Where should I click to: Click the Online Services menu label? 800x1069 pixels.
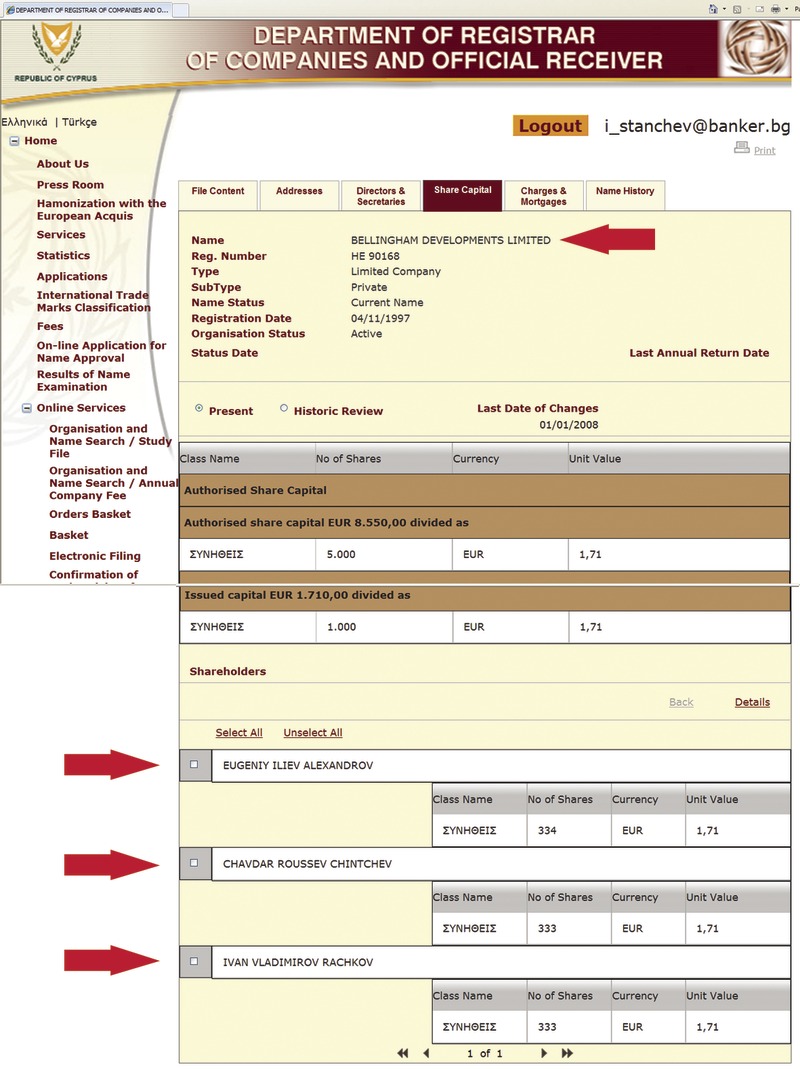pos(81,408)
